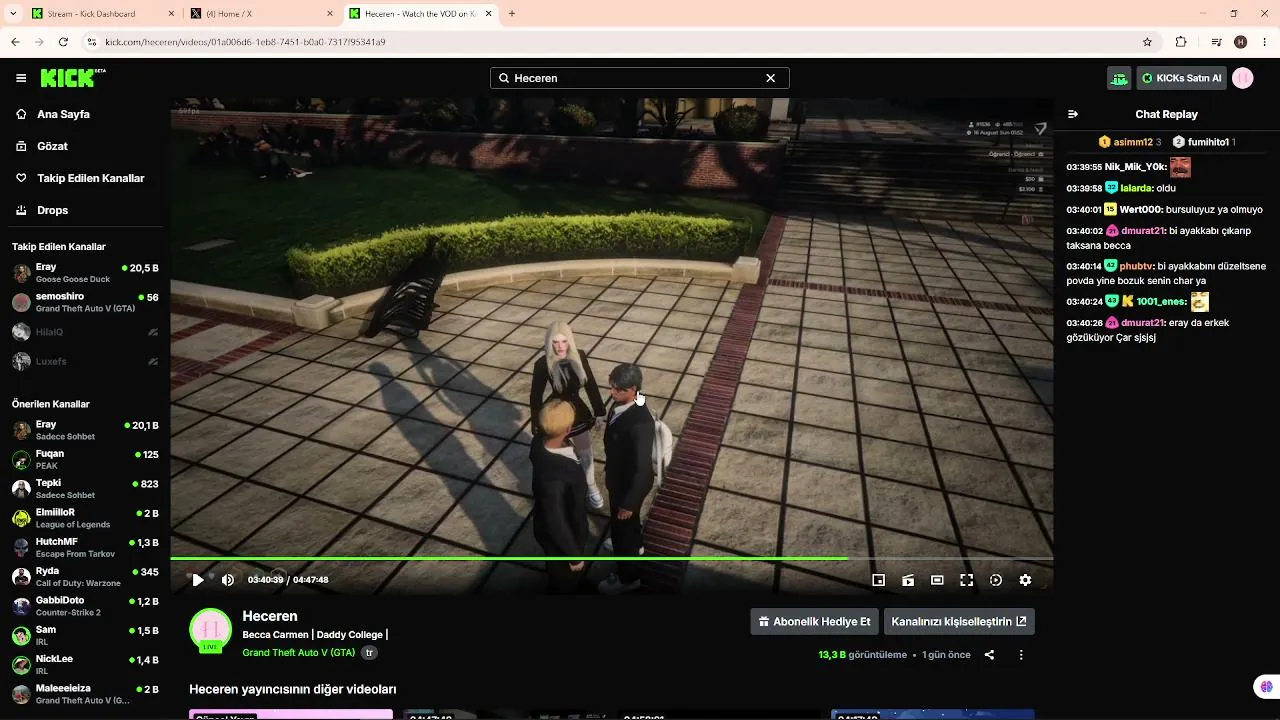Click the Heceren channel avatar

(211, 630)
